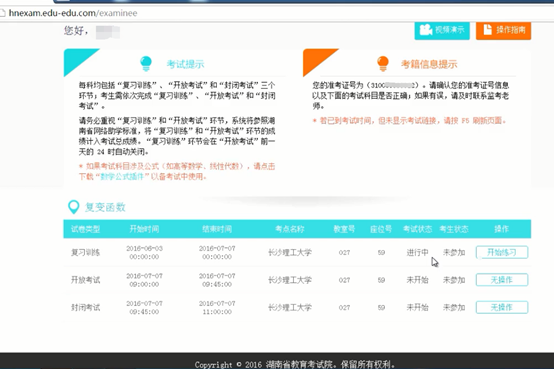Click 长沙理工大学 in the 封闭考试 row

click(290, 308)
